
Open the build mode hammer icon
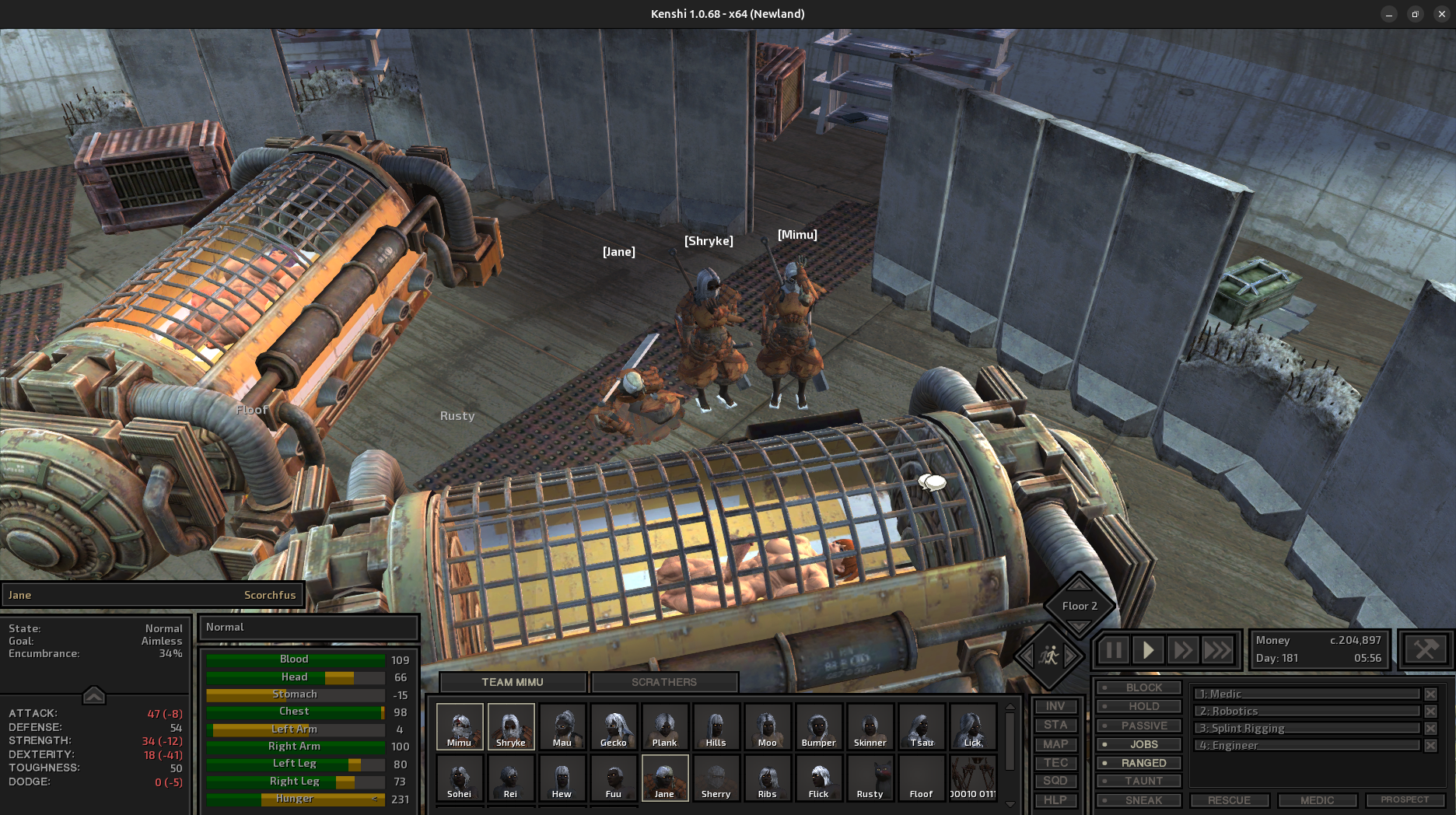(x=1426, y=649)
